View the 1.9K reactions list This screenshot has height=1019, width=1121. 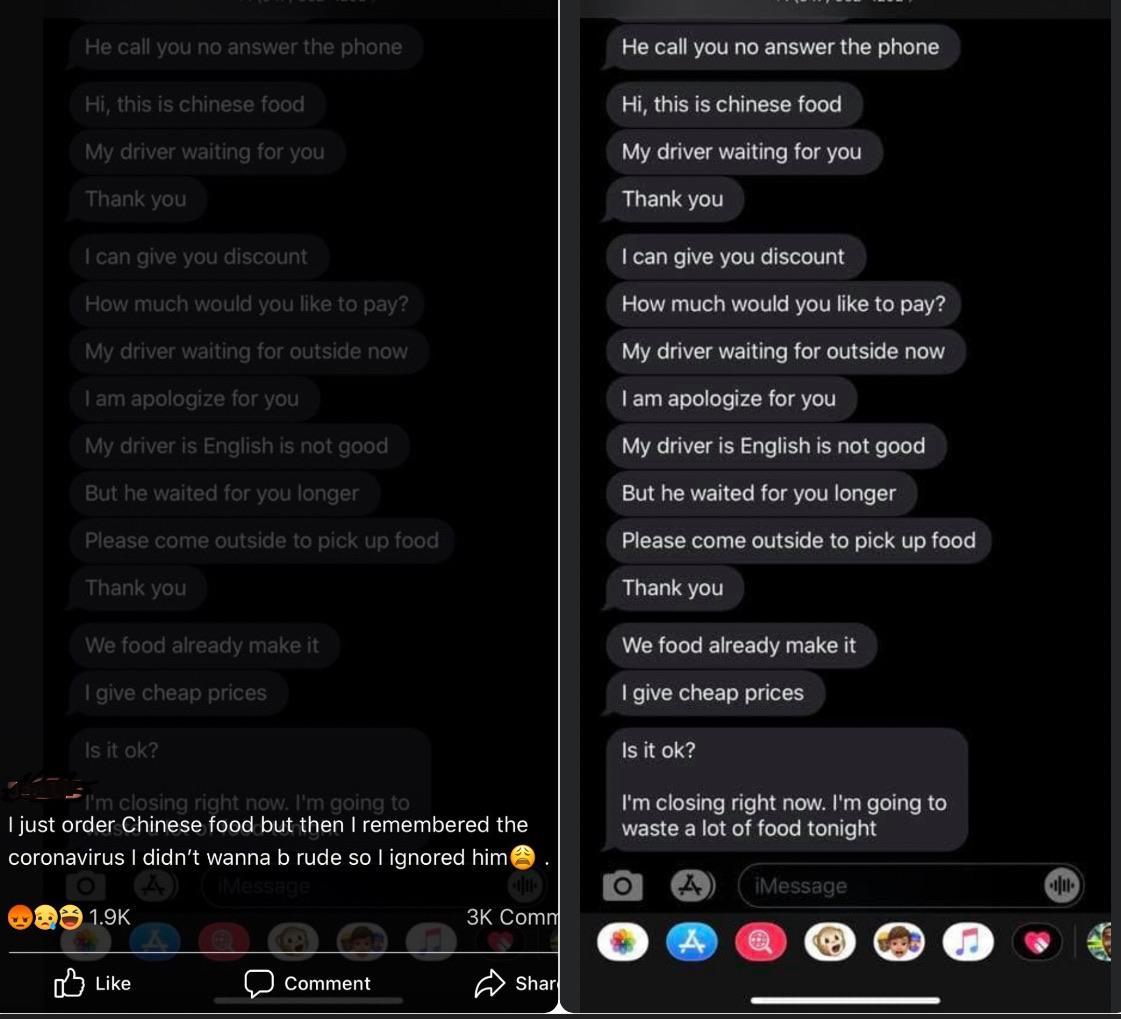[69, 917]
